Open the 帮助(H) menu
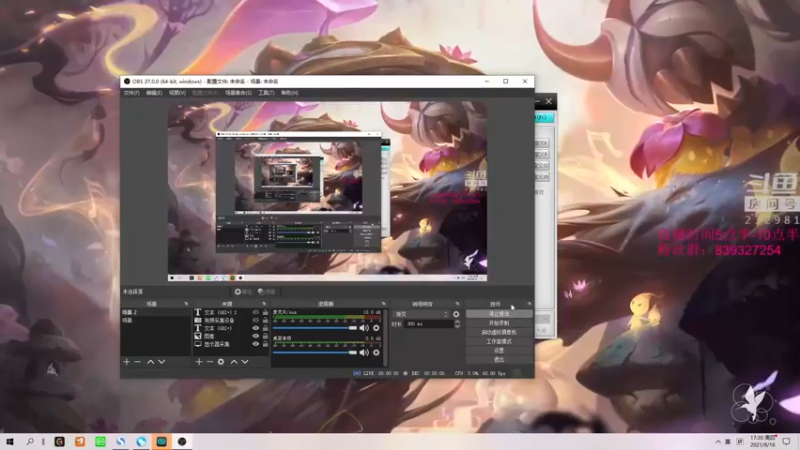 coord(289,93)
